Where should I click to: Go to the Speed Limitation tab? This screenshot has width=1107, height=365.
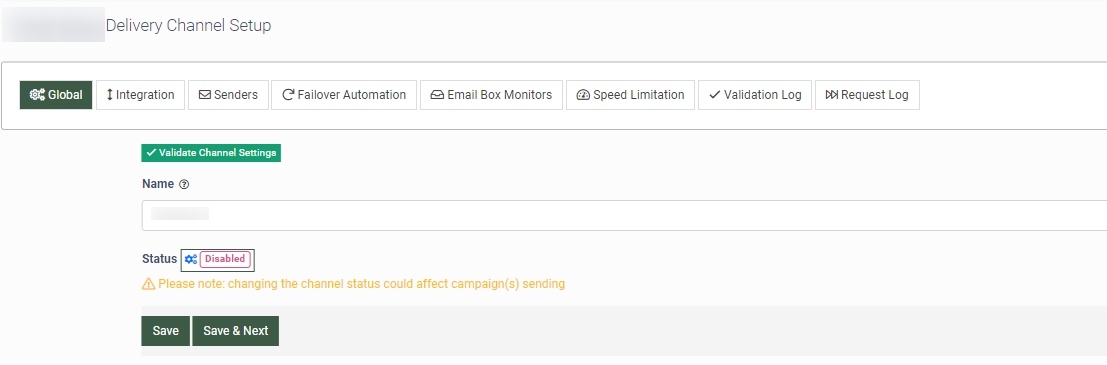click(x=630, y=95)
